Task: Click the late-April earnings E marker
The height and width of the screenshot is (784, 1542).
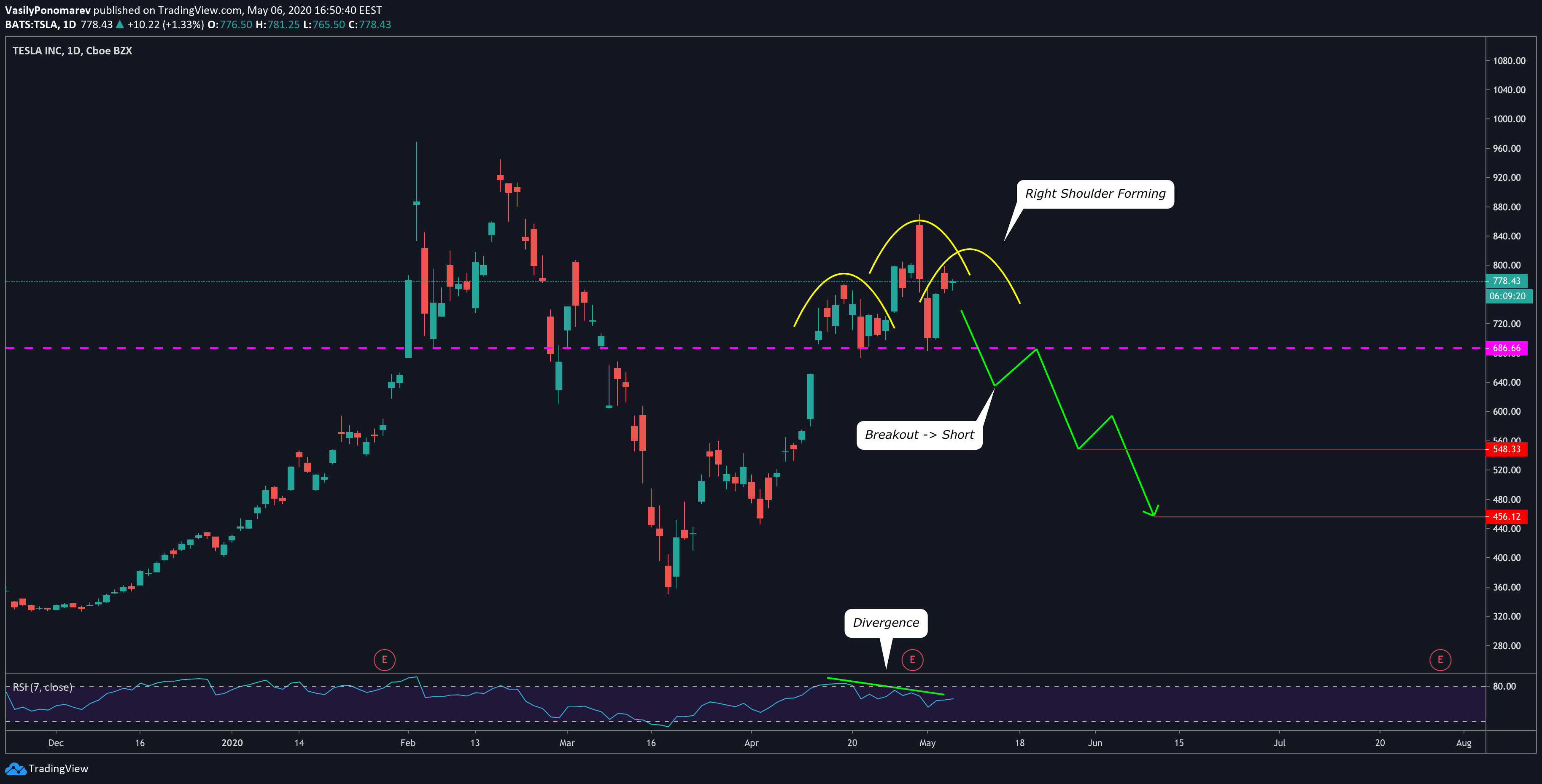Action: 912,660
